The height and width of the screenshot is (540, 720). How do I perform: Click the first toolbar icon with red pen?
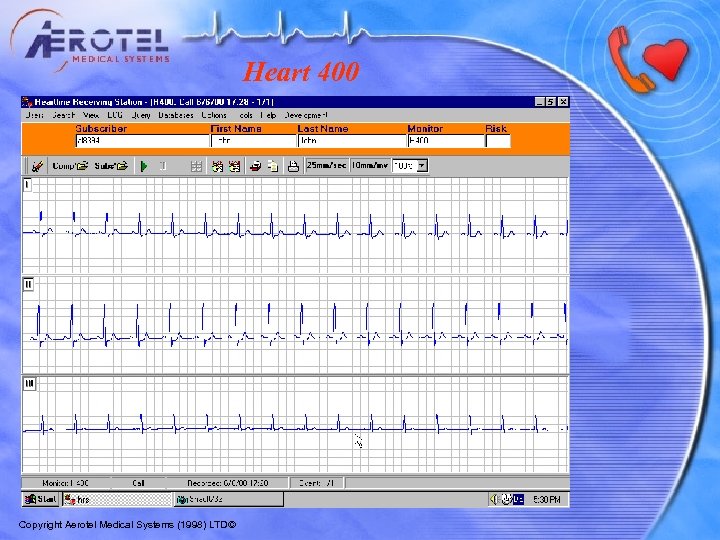[37, 166]
